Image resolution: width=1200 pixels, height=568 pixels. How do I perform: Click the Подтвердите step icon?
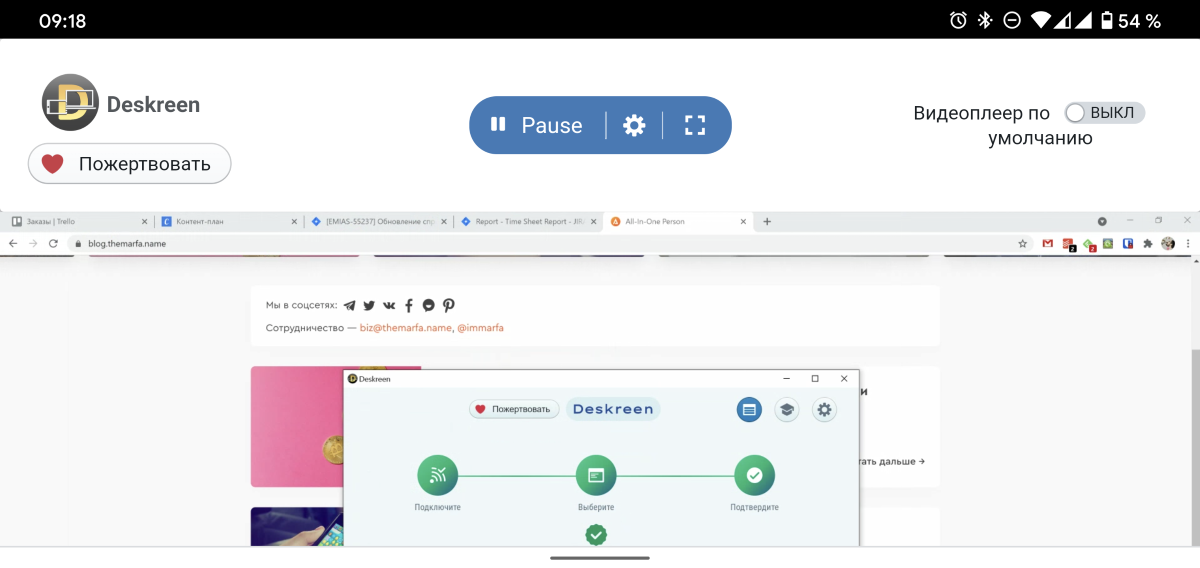(x=754, y=476)
